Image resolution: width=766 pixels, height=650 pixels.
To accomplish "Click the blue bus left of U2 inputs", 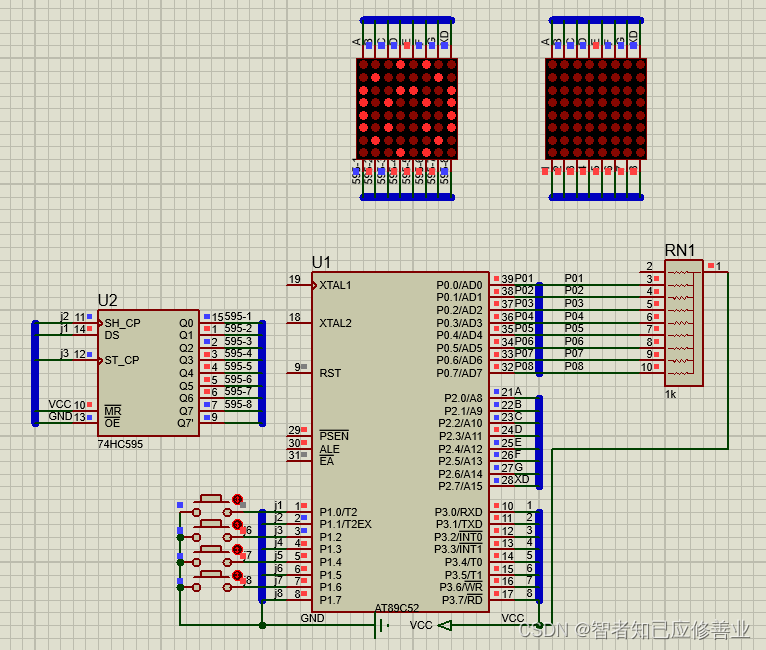I will pyautogui.click(x=35, y=373).
